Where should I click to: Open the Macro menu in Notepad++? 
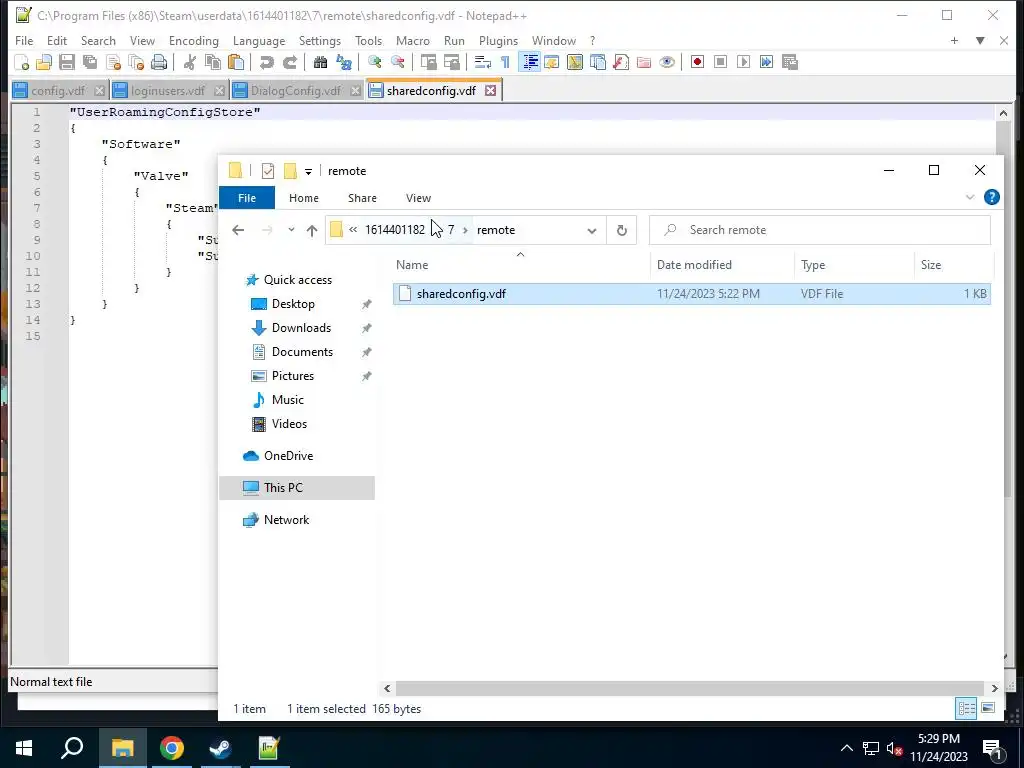tap(413, 40)
